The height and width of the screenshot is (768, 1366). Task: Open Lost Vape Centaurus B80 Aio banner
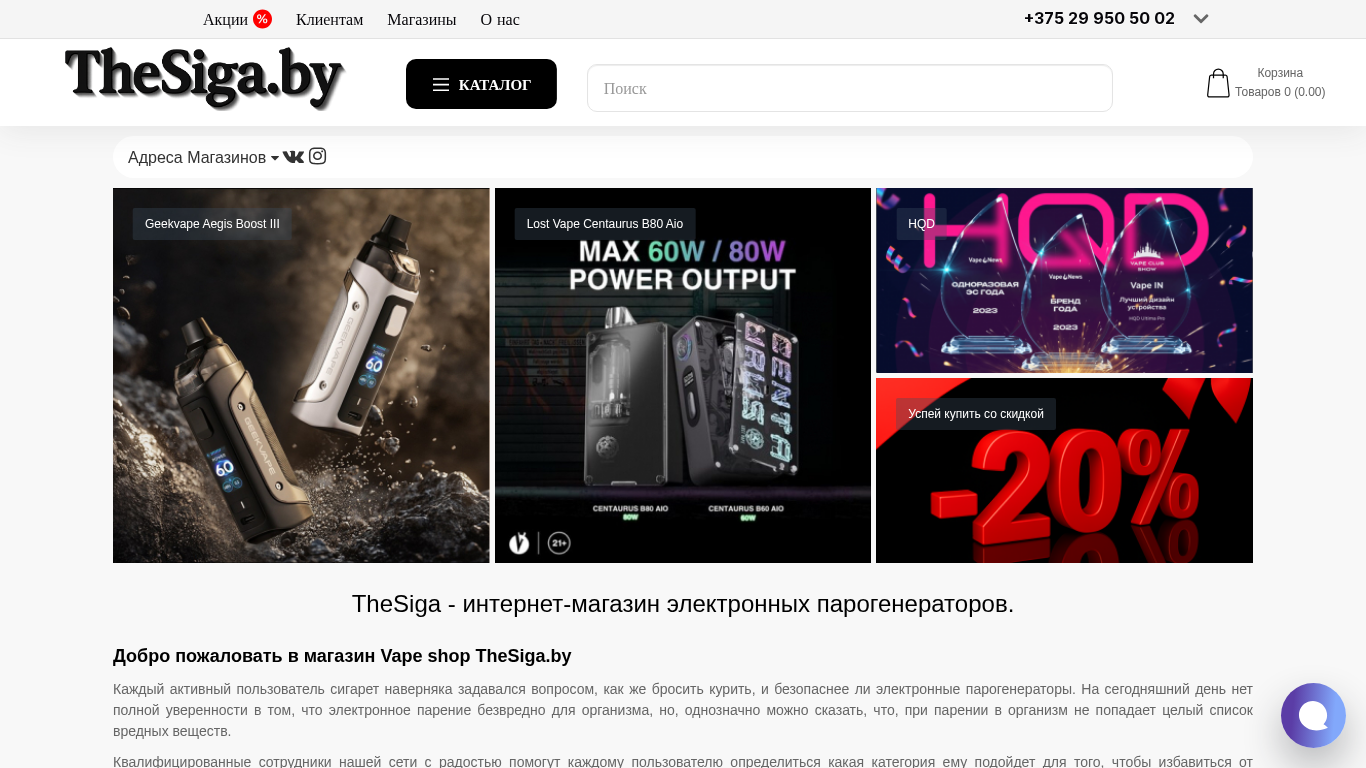point(683,375)
